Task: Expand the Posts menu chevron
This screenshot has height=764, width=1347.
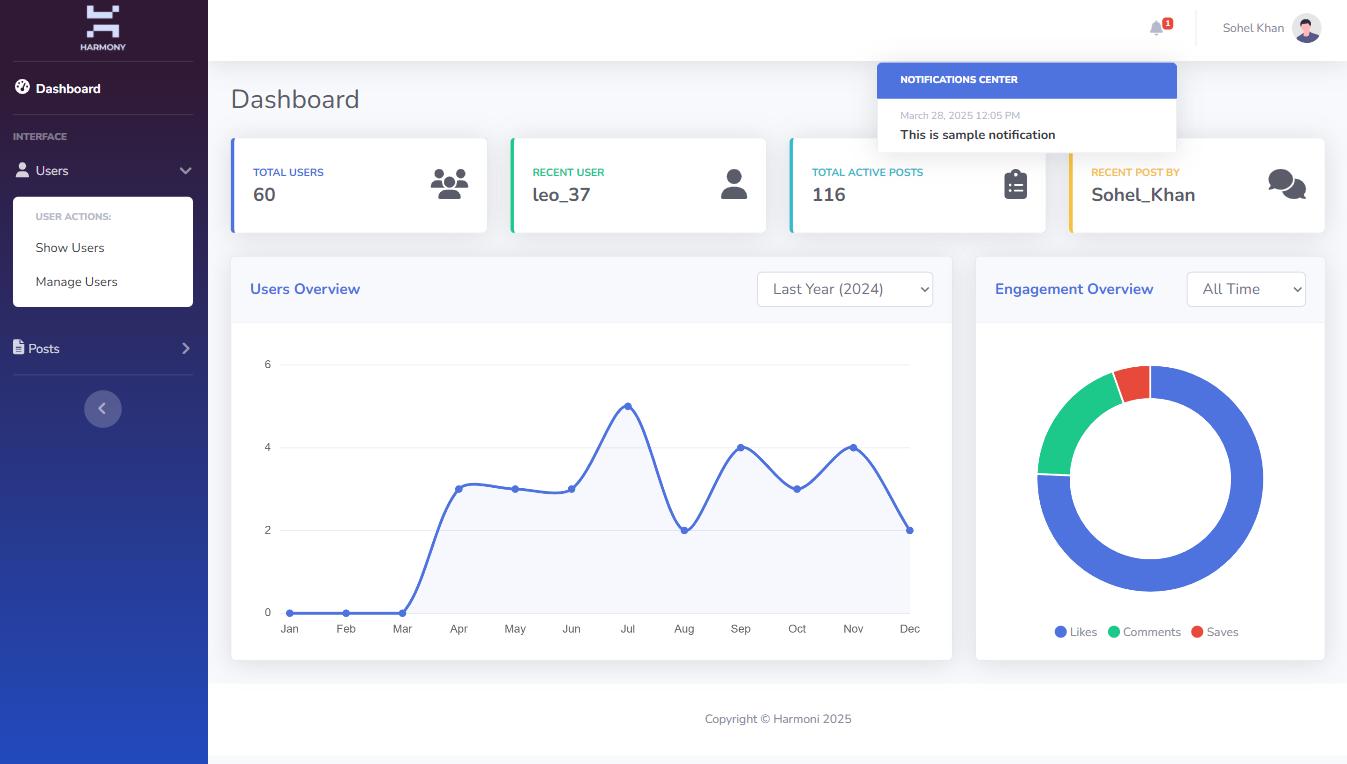Action: pos(186,348)
